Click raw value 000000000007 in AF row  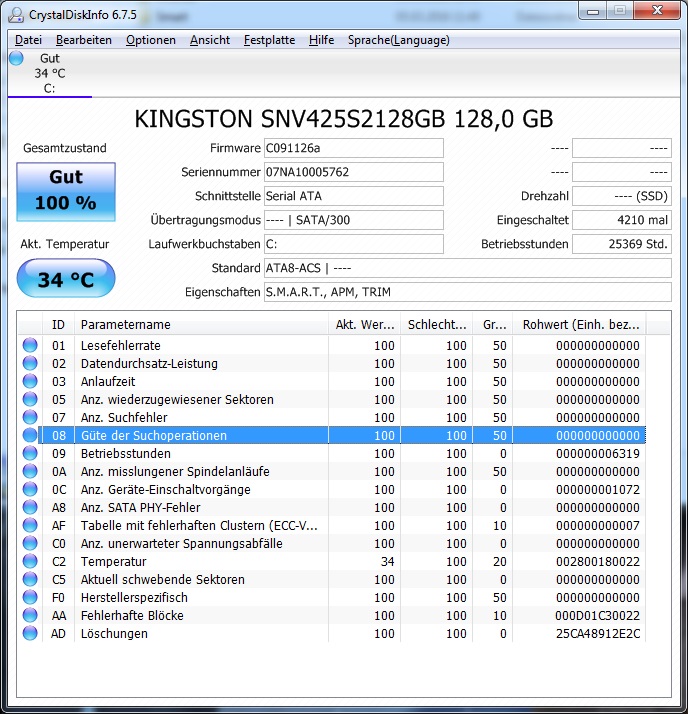(x=598, y=525)
